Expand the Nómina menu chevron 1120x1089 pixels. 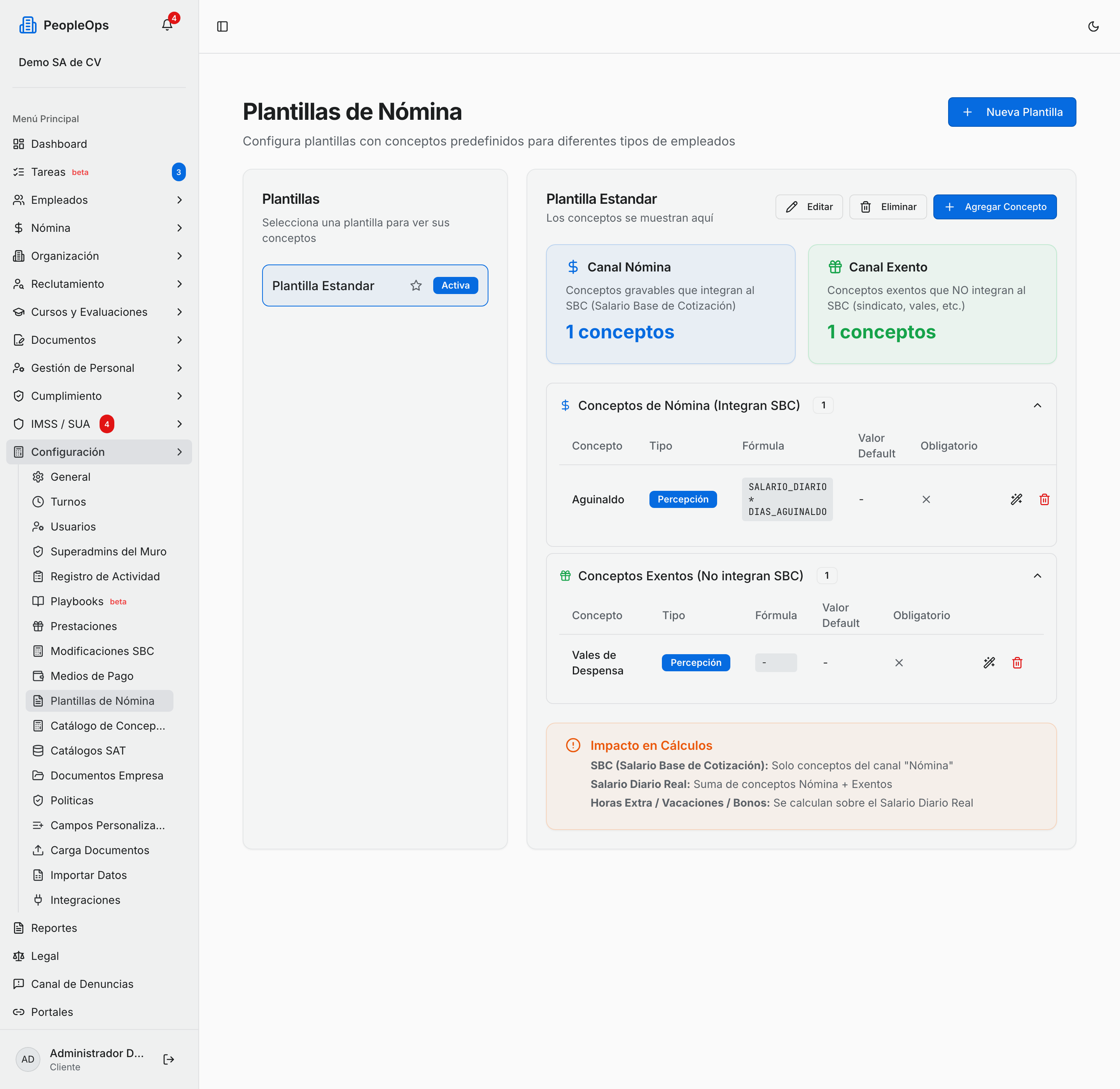point(180,228)
